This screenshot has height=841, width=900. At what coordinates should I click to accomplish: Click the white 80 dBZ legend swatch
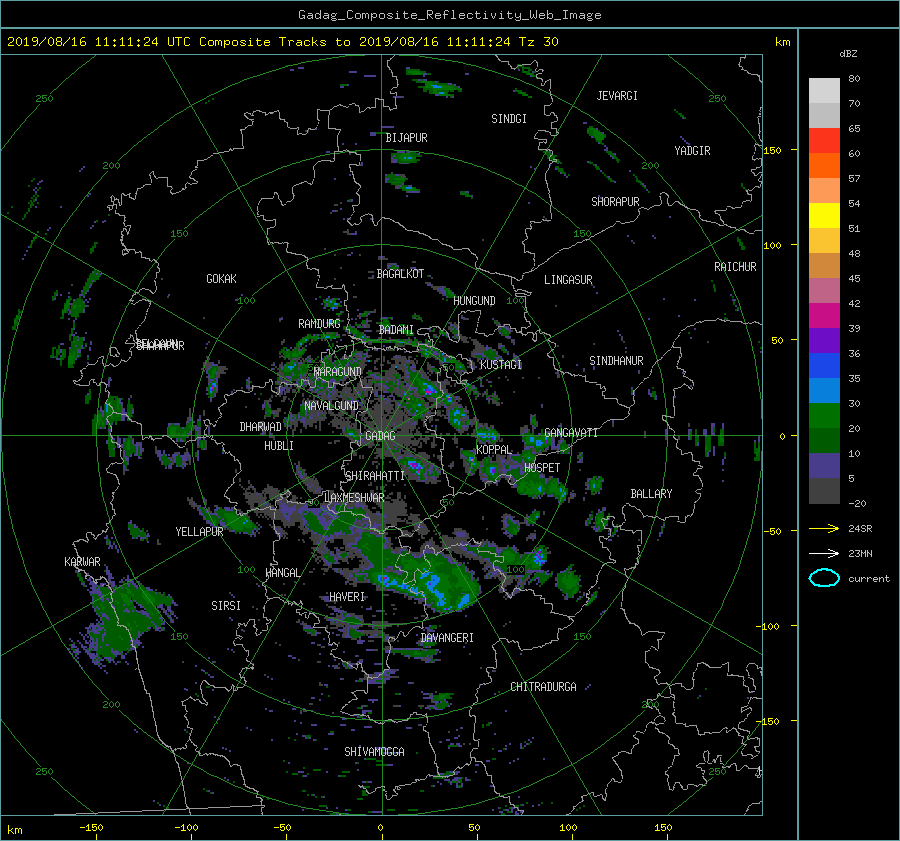[824, 90]
